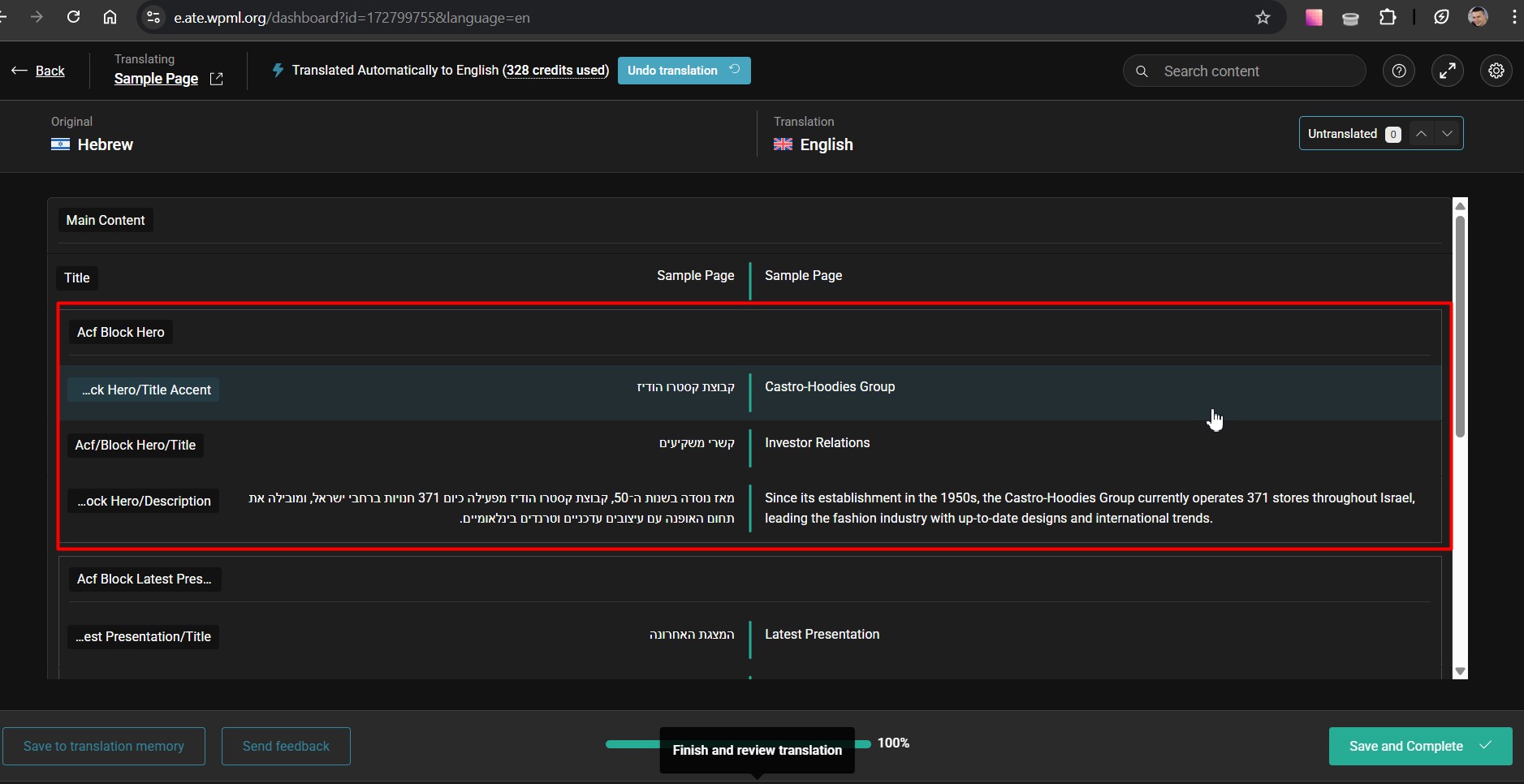Toggle fullscreen editor with expand arrows icon

1448,71
